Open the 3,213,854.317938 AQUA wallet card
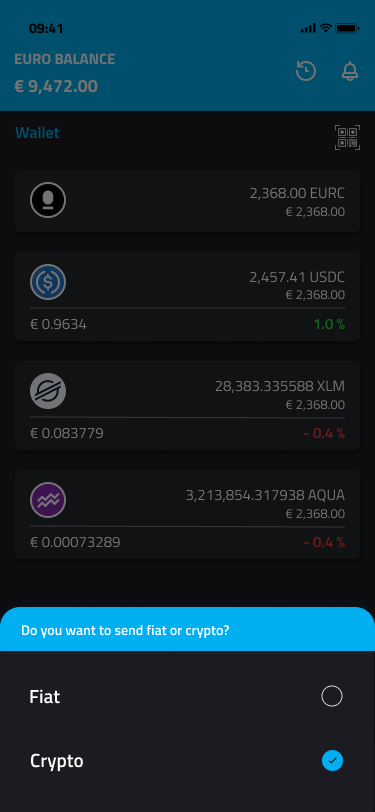This screenshot has width=375, height=812. pyautogui.click(x=187, y=514)
